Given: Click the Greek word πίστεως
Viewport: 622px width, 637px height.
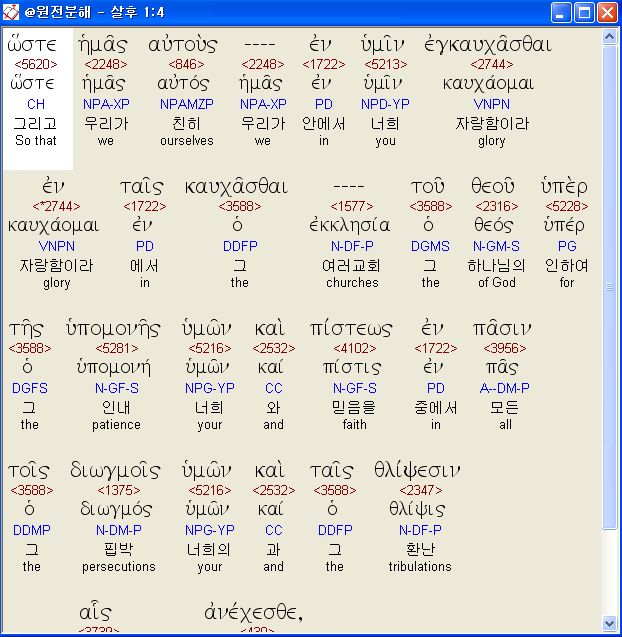Looking at the screenshot, I should (351, 329).
